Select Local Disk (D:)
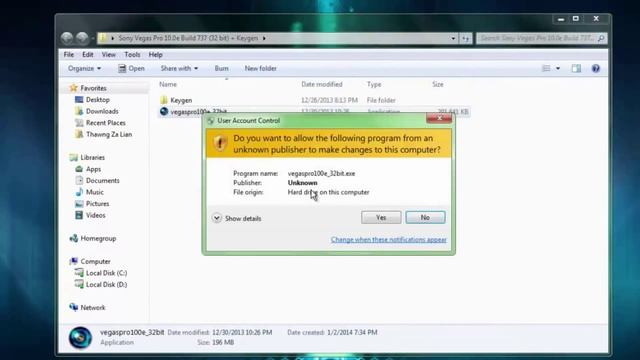The image size is (640, 360). click(x=106, y=284)
